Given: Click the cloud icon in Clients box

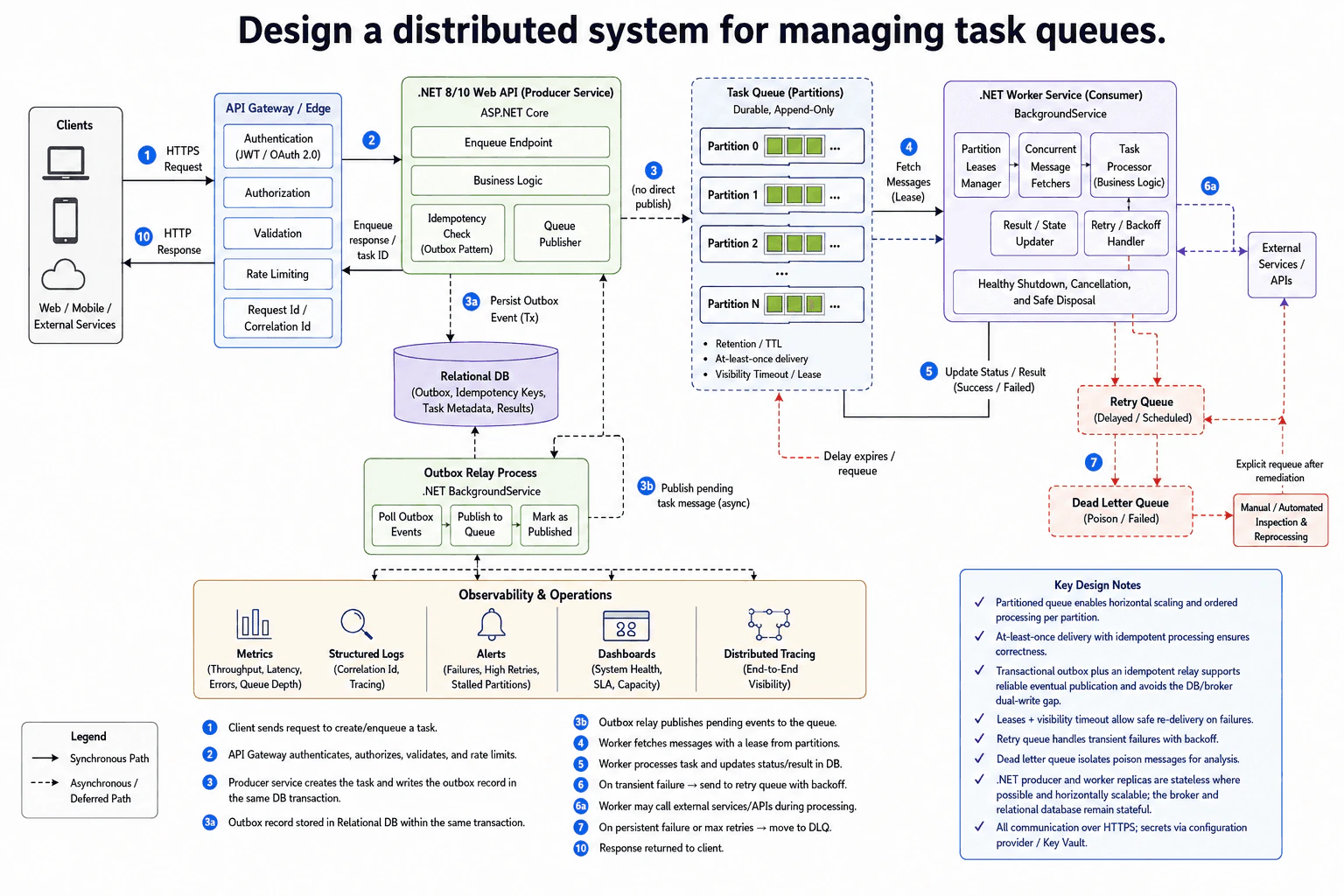Looking at the screenshot, I should pyautogui.click(x=63, y=275).
